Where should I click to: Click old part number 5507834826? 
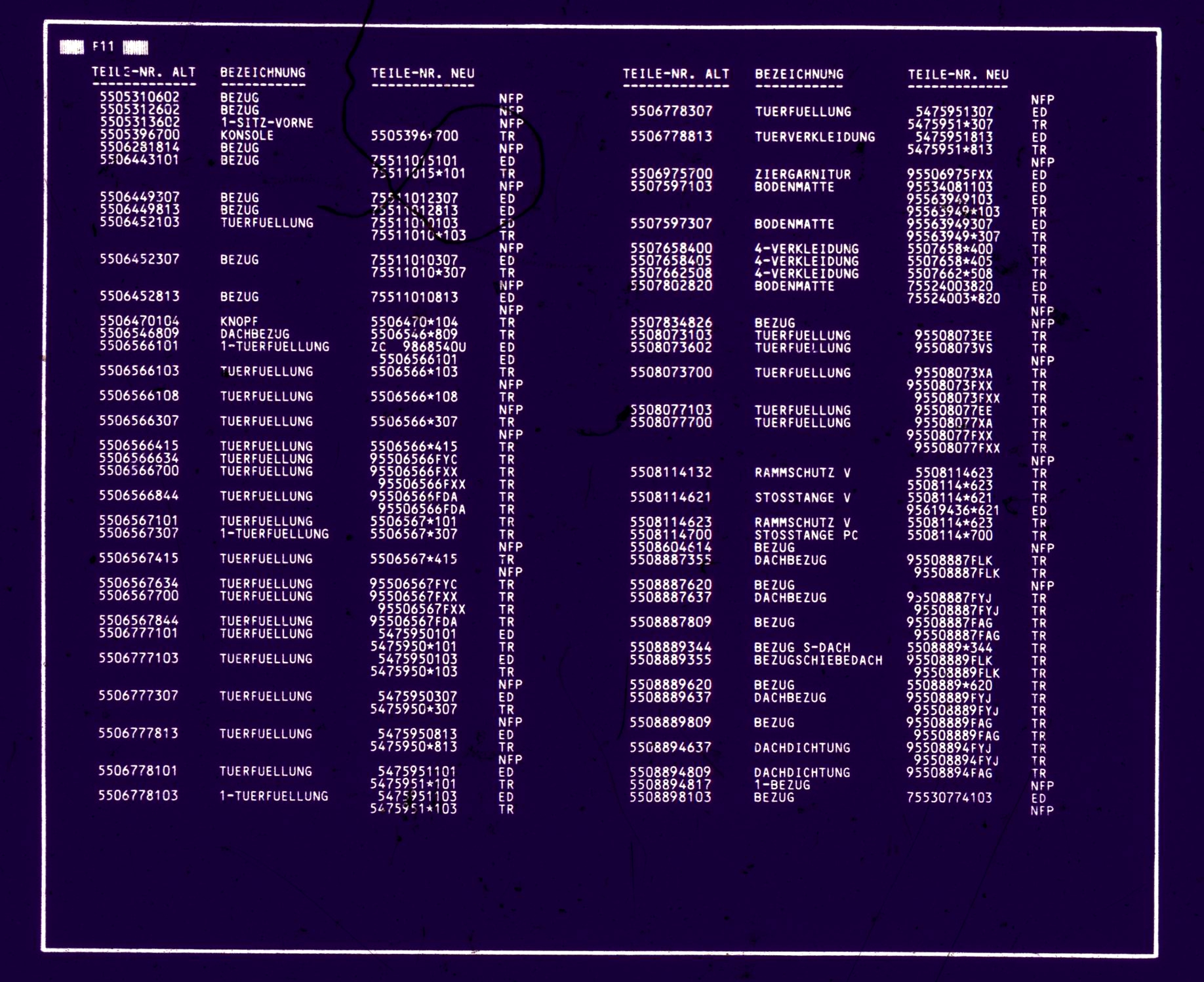click(x=672, y=323)
